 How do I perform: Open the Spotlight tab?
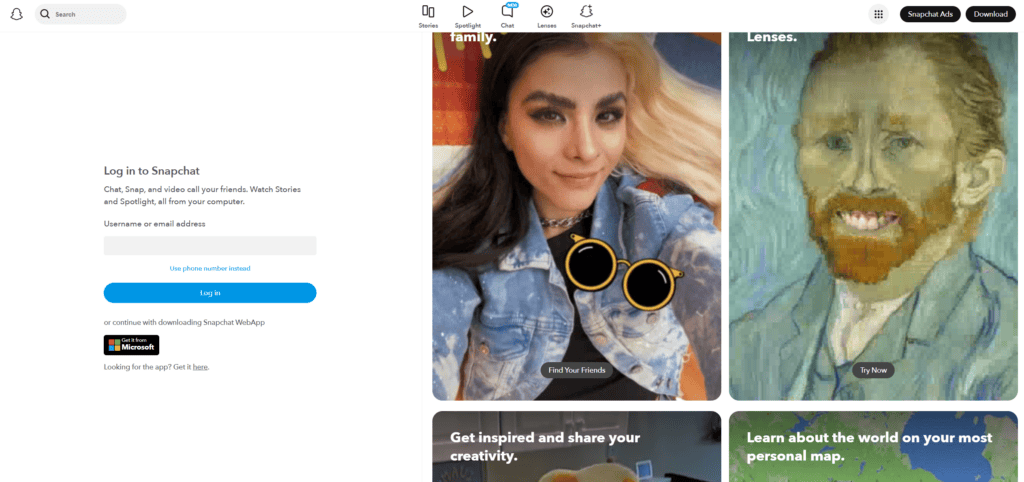coord(468,16)
